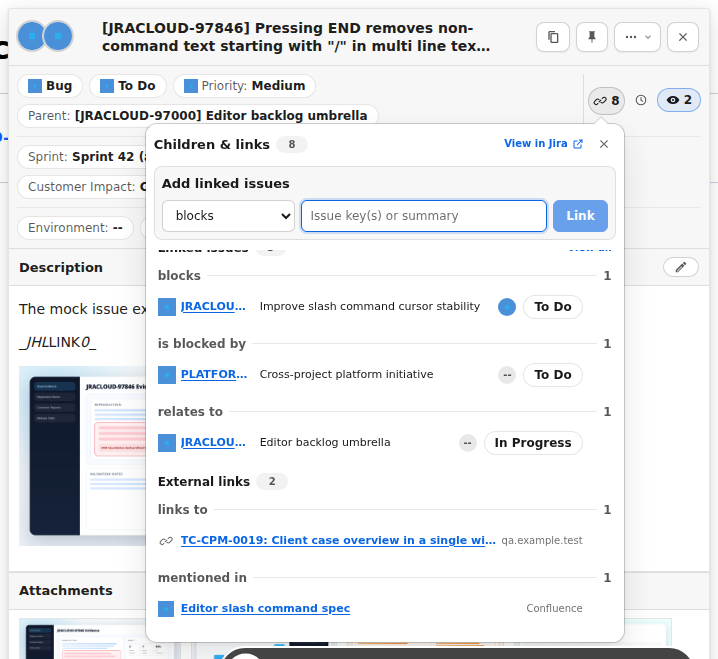Pin this issue panel
The height and width of the screenshot is (659, 718).
(x=592, y=37)
